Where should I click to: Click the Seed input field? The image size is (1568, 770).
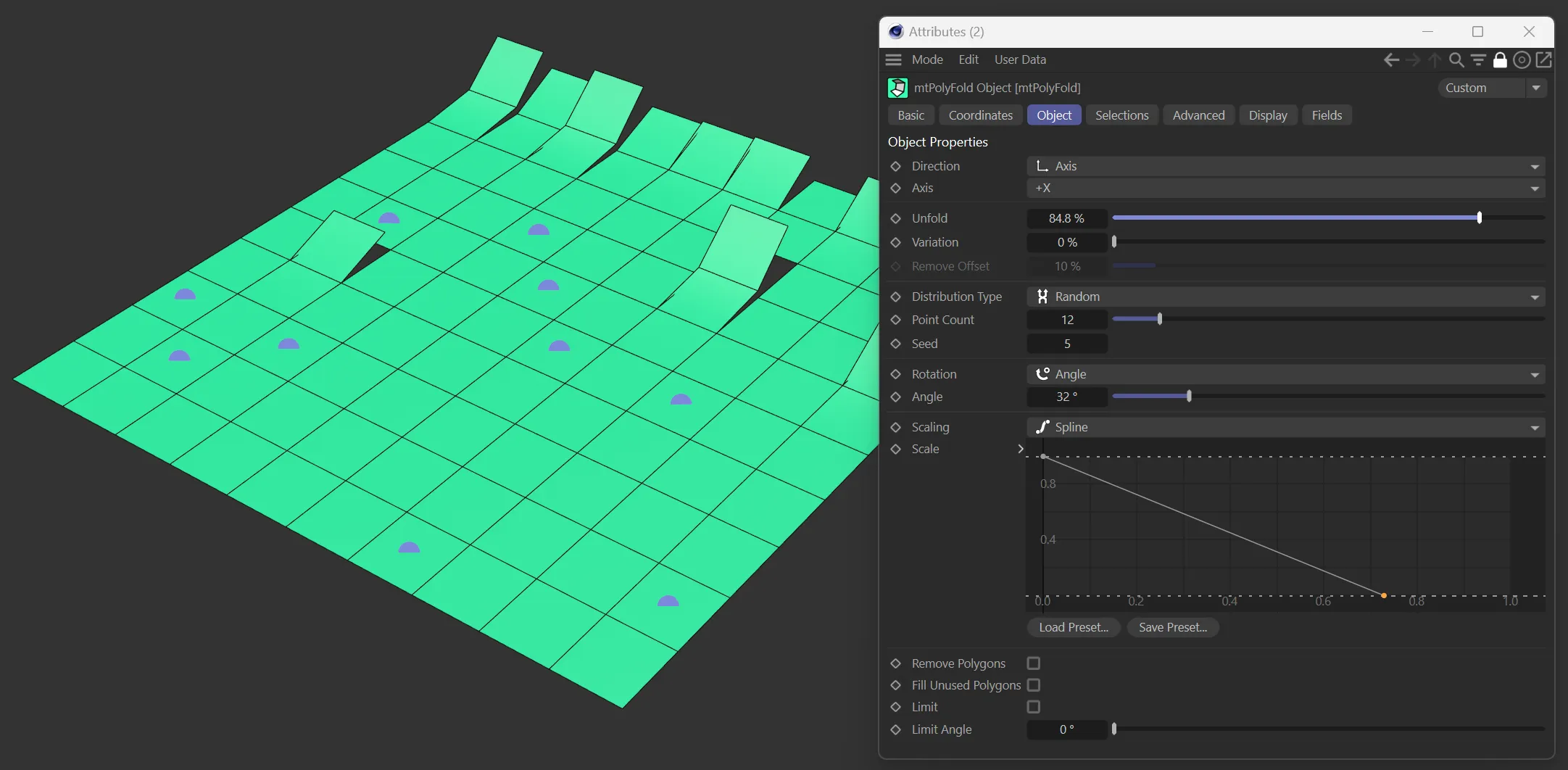click(1066, 344)
